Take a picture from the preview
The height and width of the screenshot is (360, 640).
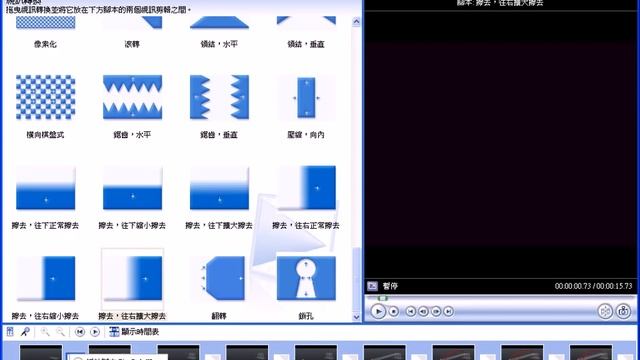[x=623, y=311]
